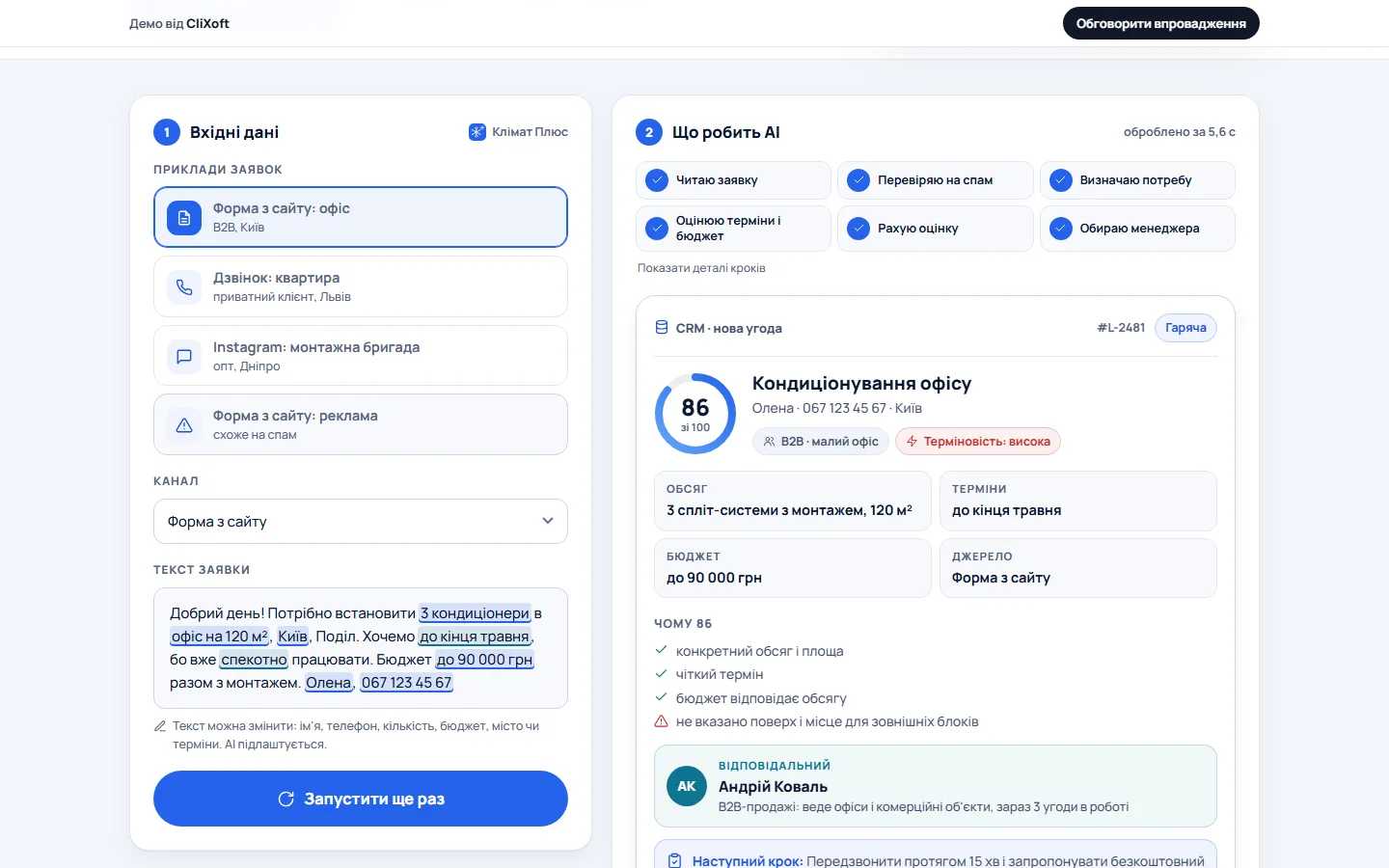
Task: Click the Читаю заявку step check
Action: [657, 180]
